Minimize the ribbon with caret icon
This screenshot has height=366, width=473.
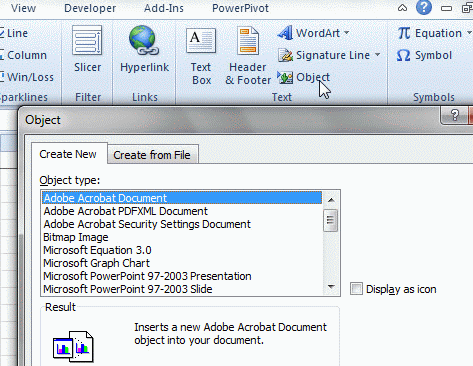coord(402,8)
